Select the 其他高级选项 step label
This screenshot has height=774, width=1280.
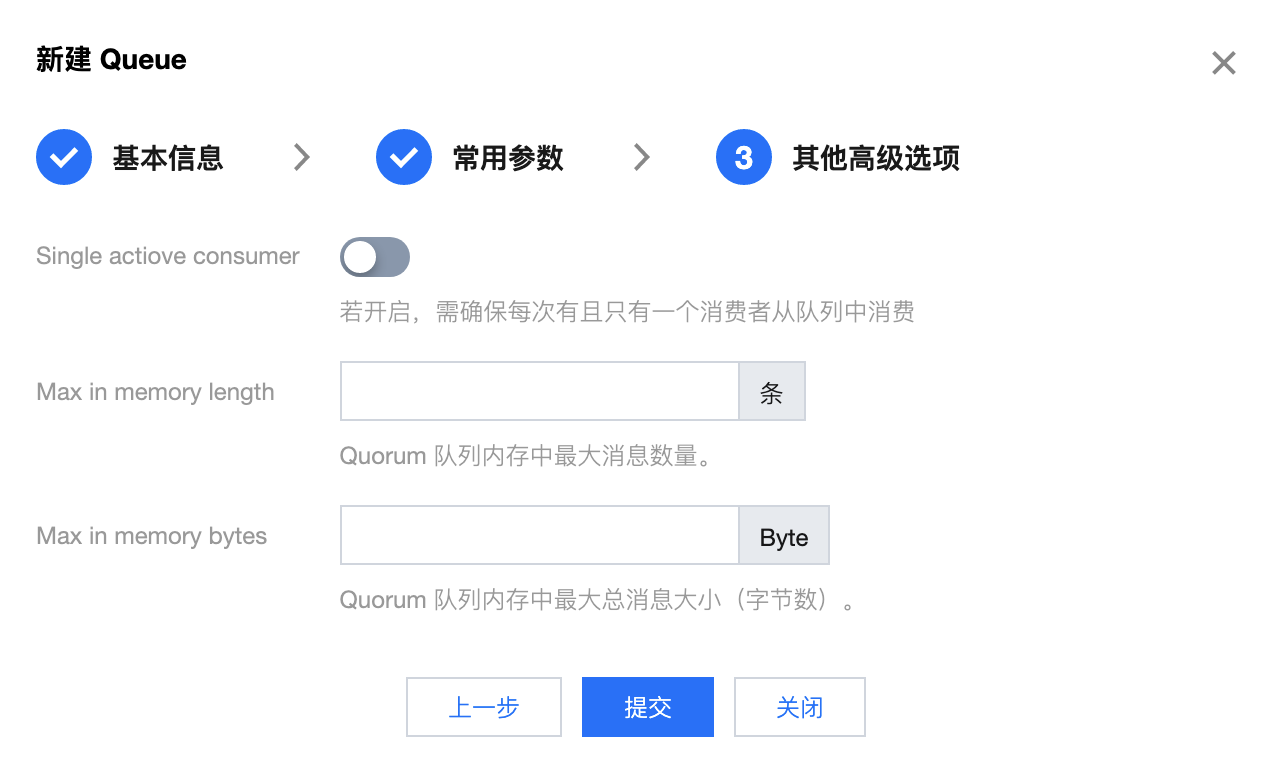pyautogui.click(x=876, y=158)
